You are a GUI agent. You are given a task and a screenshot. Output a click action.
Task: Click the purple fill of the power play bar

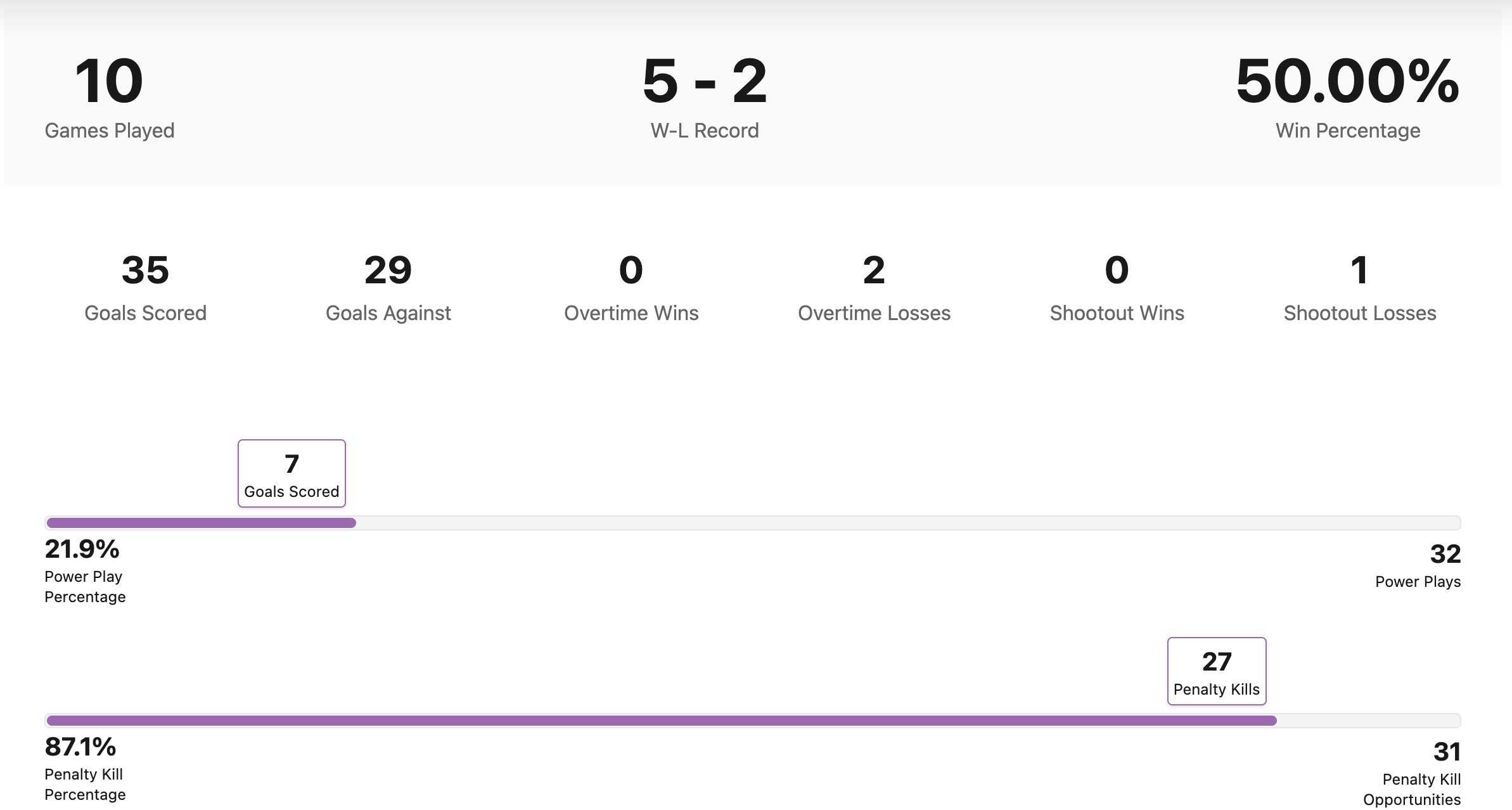[202, 523]
